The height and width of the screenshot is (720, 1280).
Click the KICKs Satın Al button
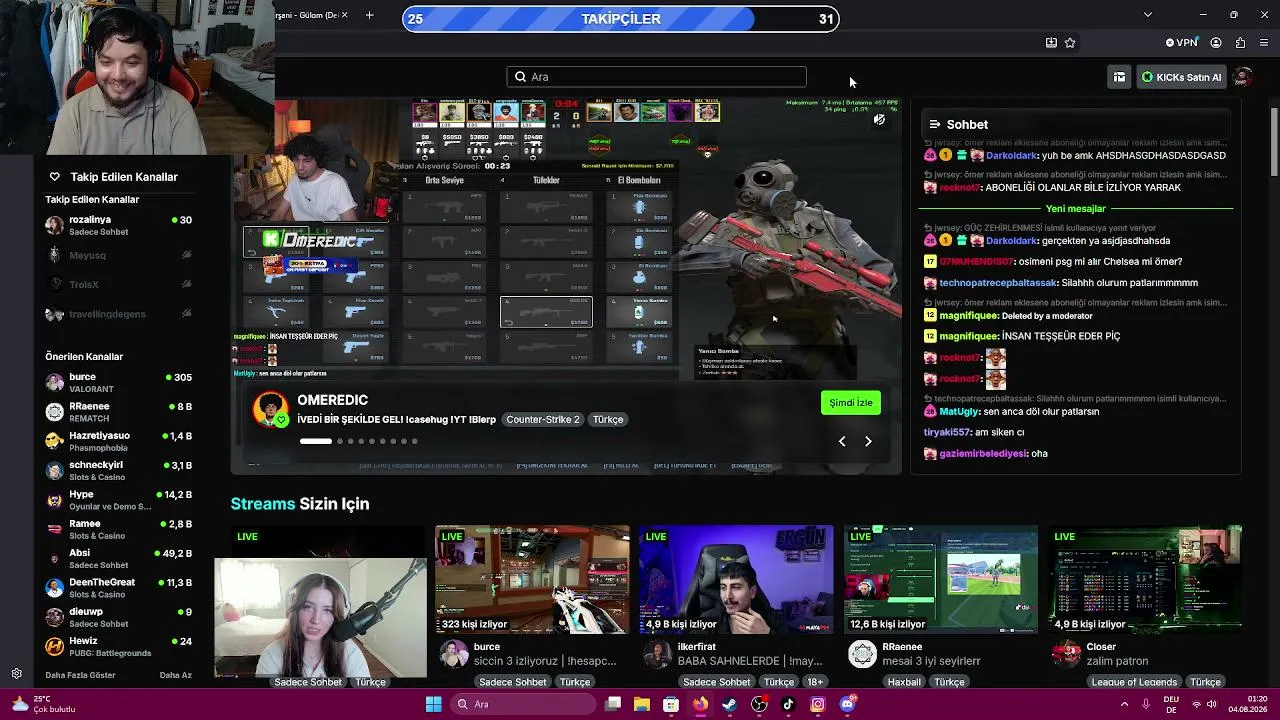1181,77
